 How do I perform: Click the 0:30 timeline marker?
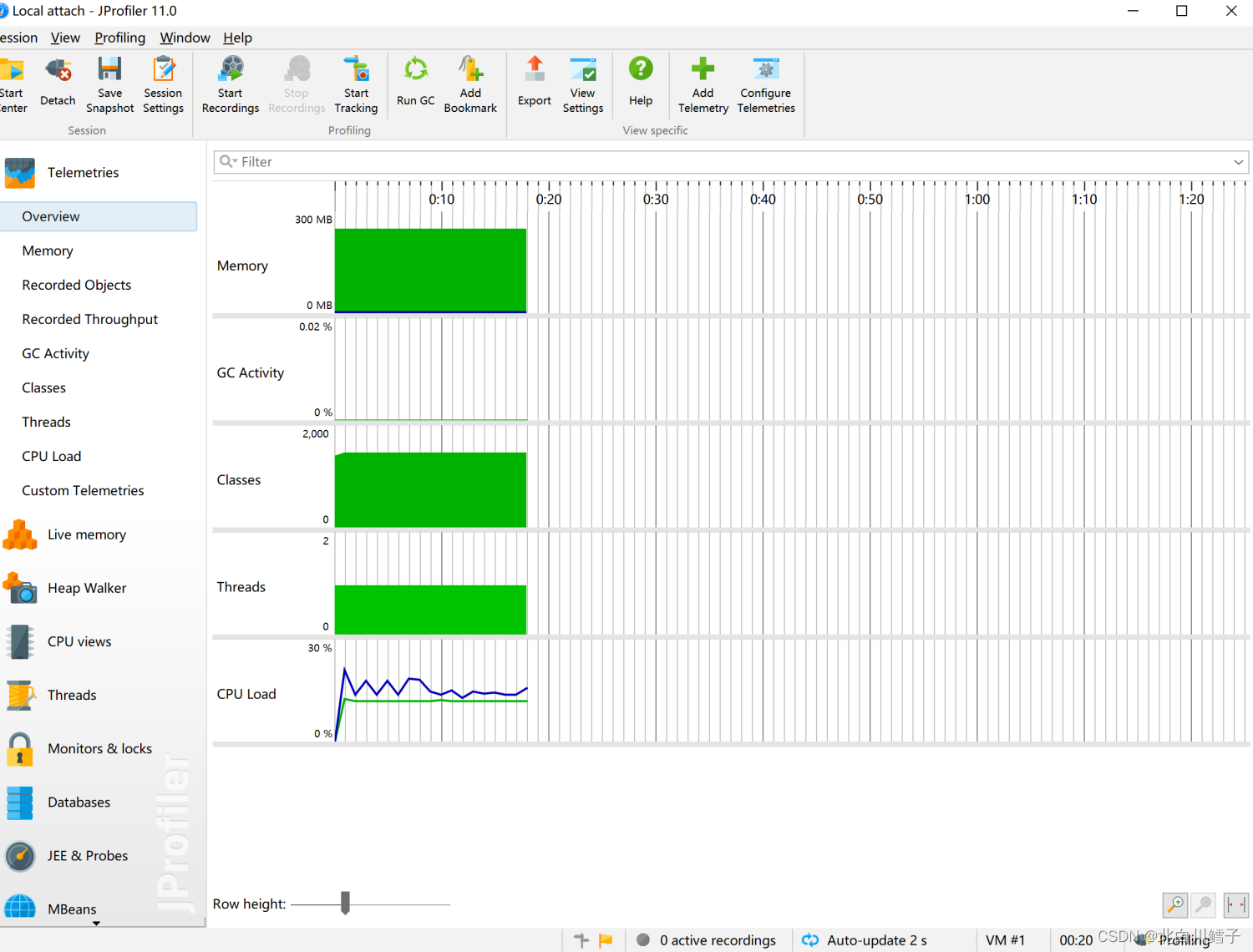click(656, 200)
